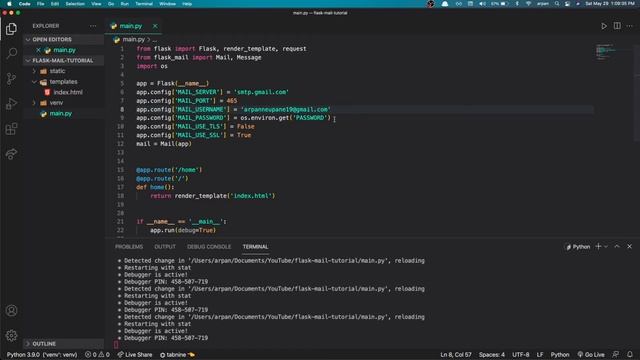The height and width of the screenshot is (360, 640).
Task: Select the Terminal tab
Action: 256,247
